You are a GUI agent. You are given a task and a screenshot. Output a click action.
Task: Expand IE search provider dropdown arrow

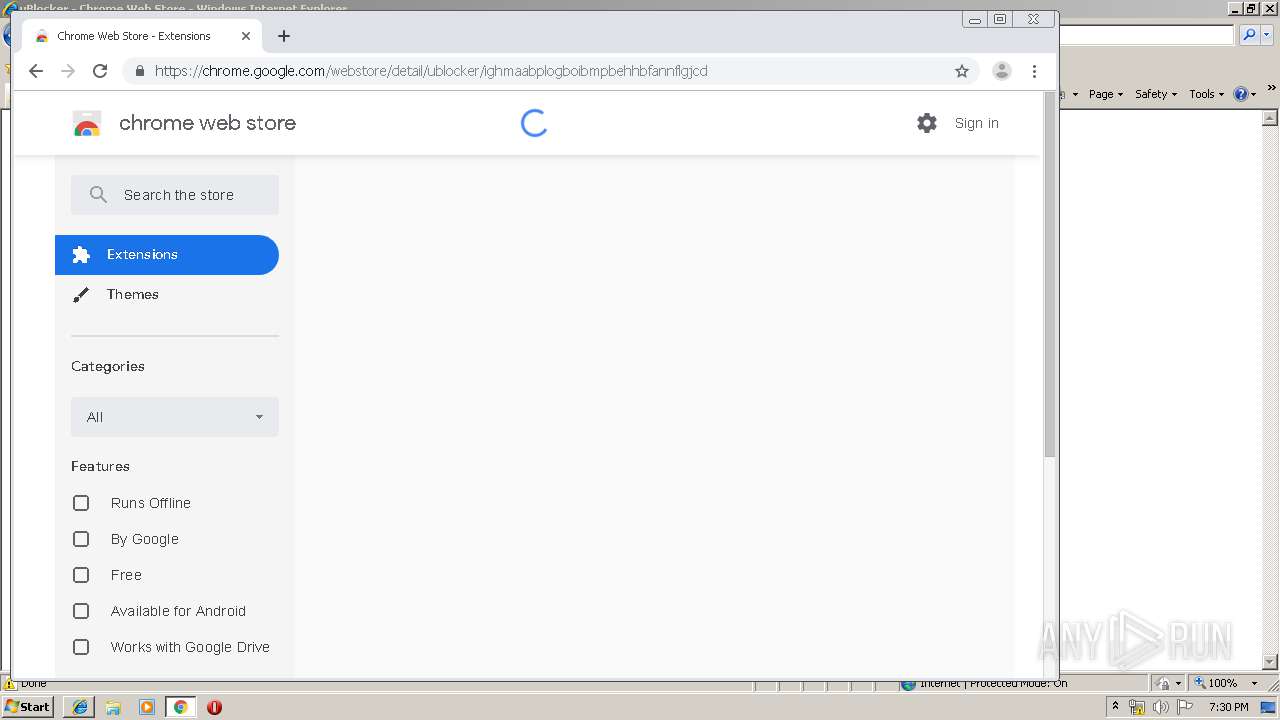pos(1267,35)
